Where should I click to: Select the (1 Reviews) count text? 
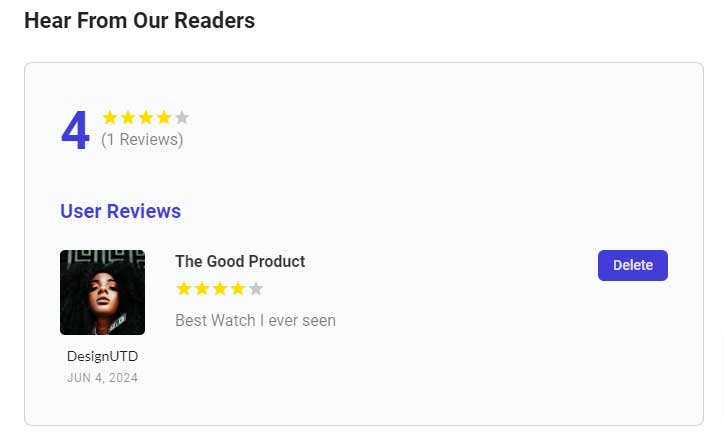coord(142,140)
